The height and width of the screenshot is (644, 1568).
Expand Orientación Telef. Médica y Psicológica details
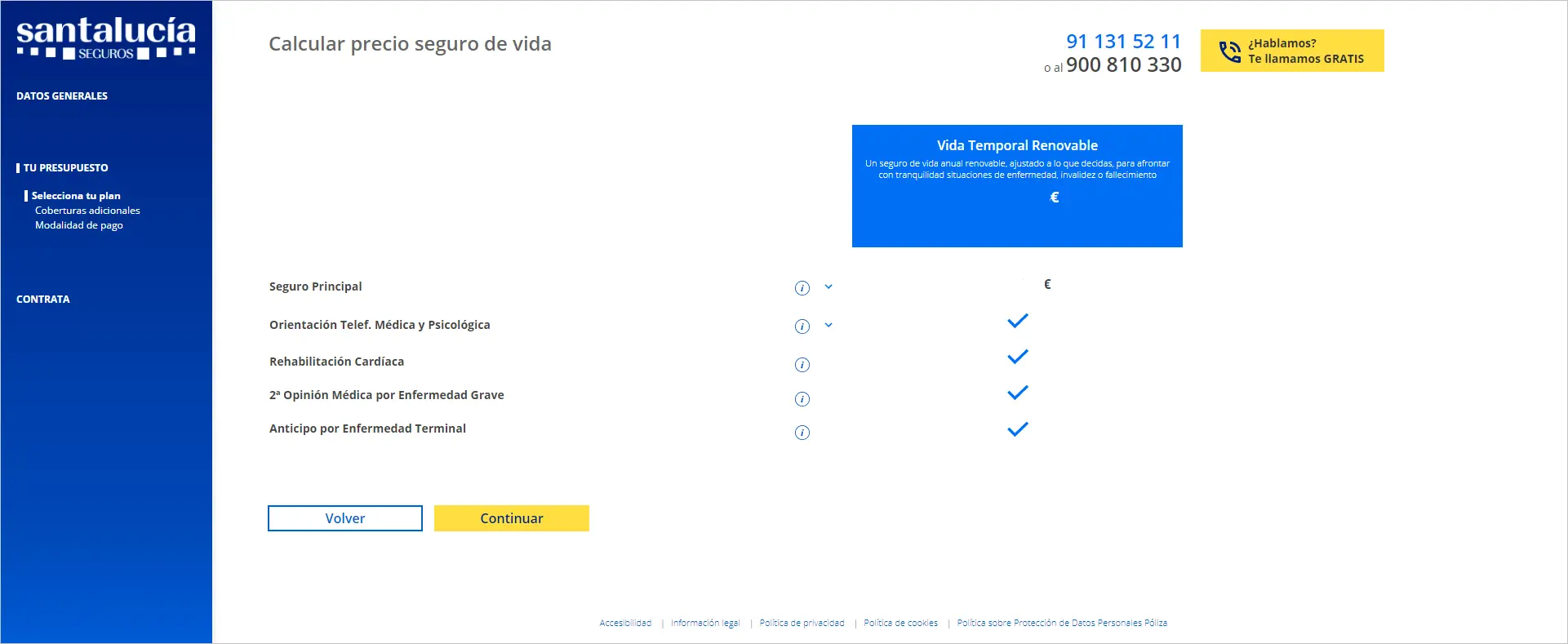828,326
